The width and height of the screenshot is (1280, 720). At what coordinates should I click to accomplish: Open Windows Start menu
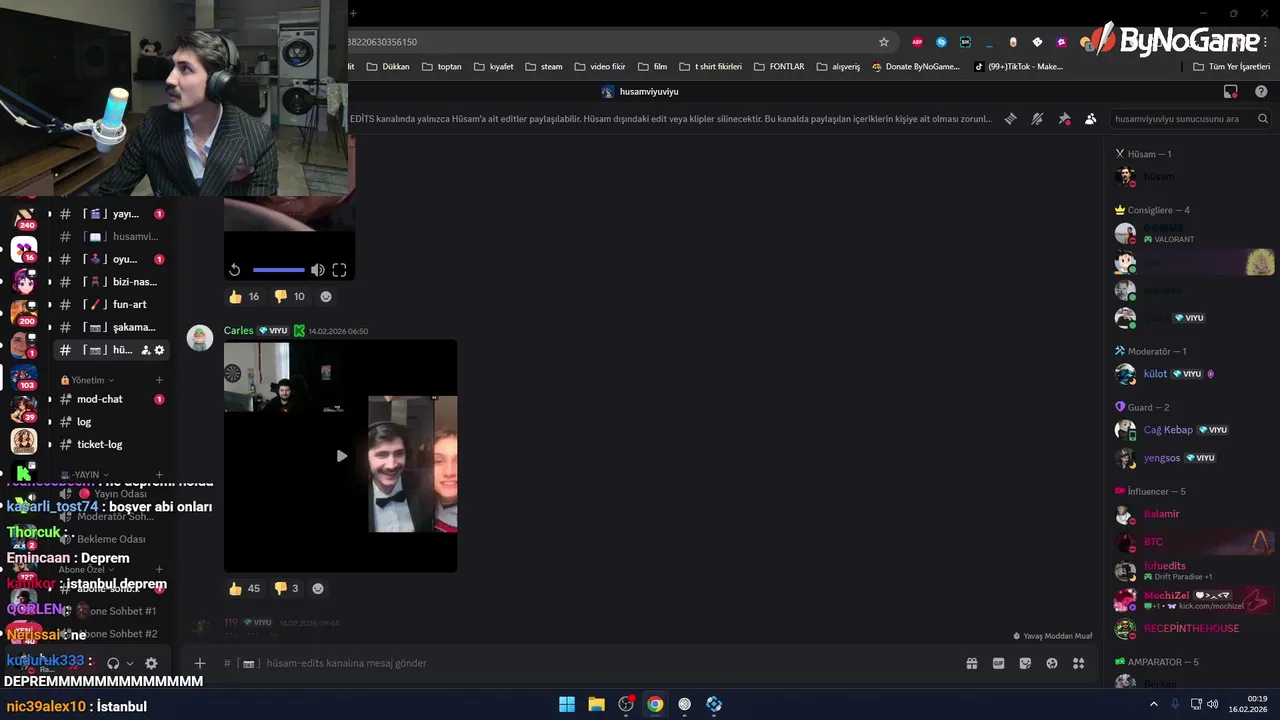coord(567,704)
